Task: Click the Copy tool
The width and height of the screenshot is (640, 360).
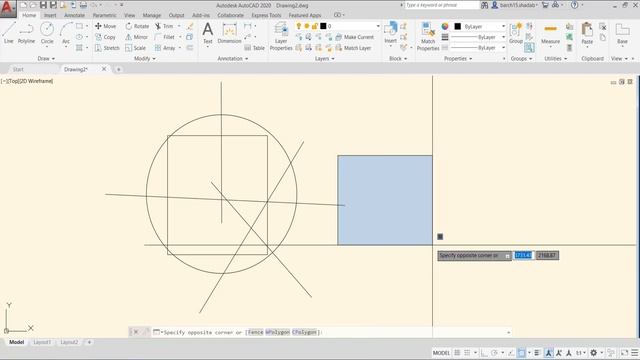Action: pos(105,37)
